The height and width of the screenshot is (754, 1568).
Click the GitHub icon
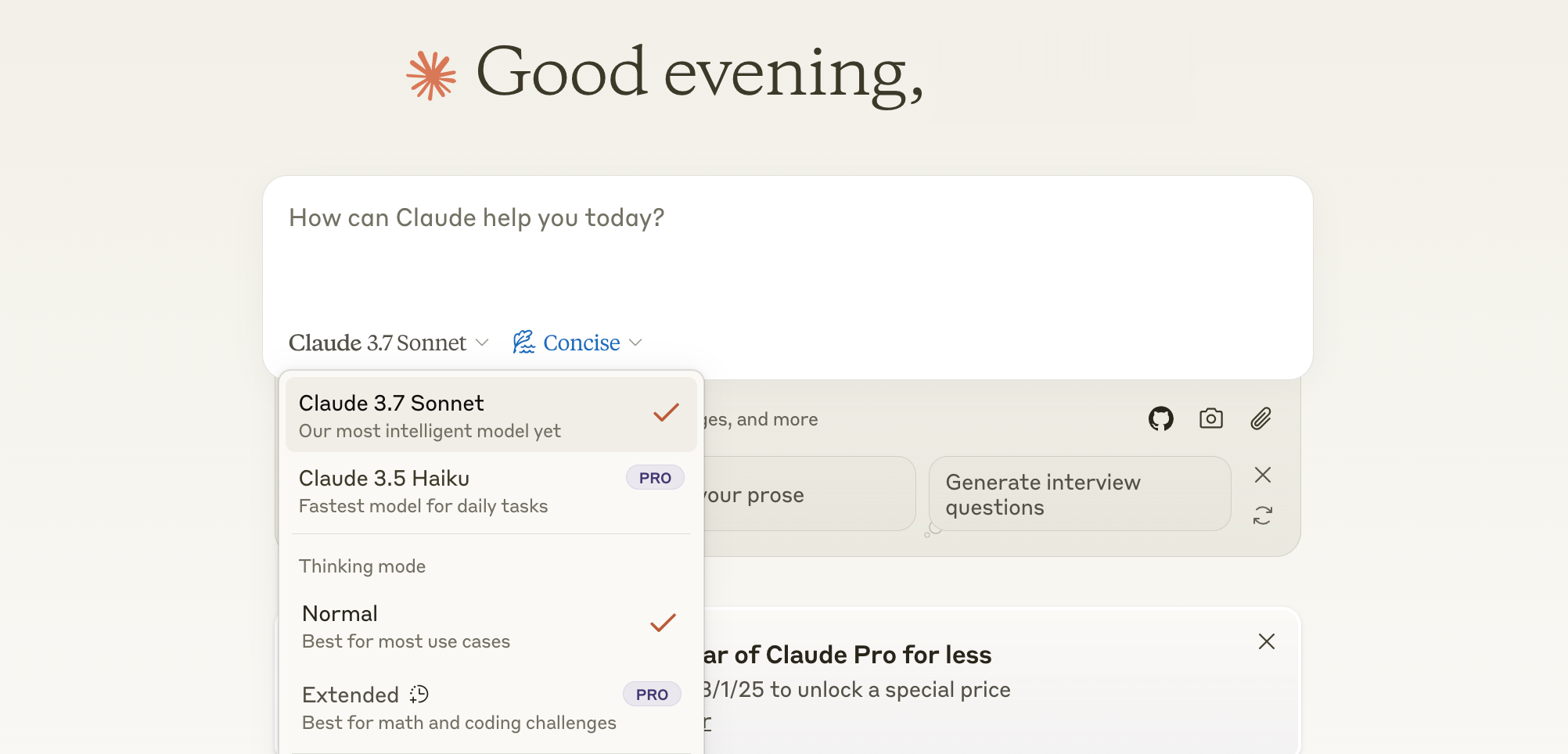[x=1160, y=419]
